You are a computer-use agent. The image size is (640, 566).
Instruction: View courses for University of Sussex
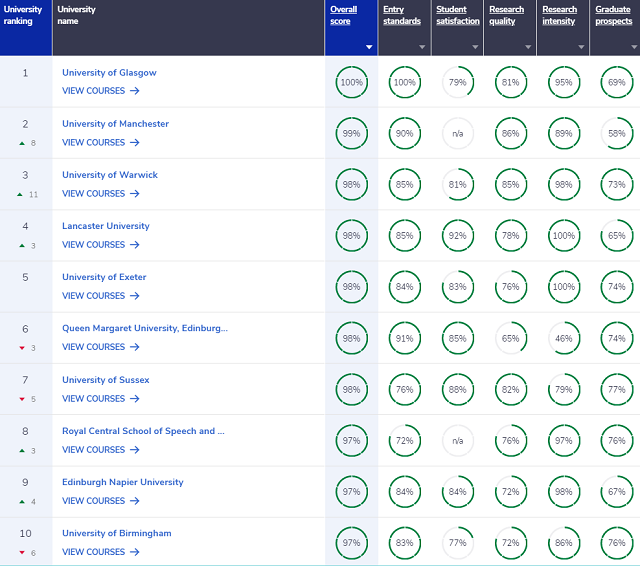click(x=101, y=398)
